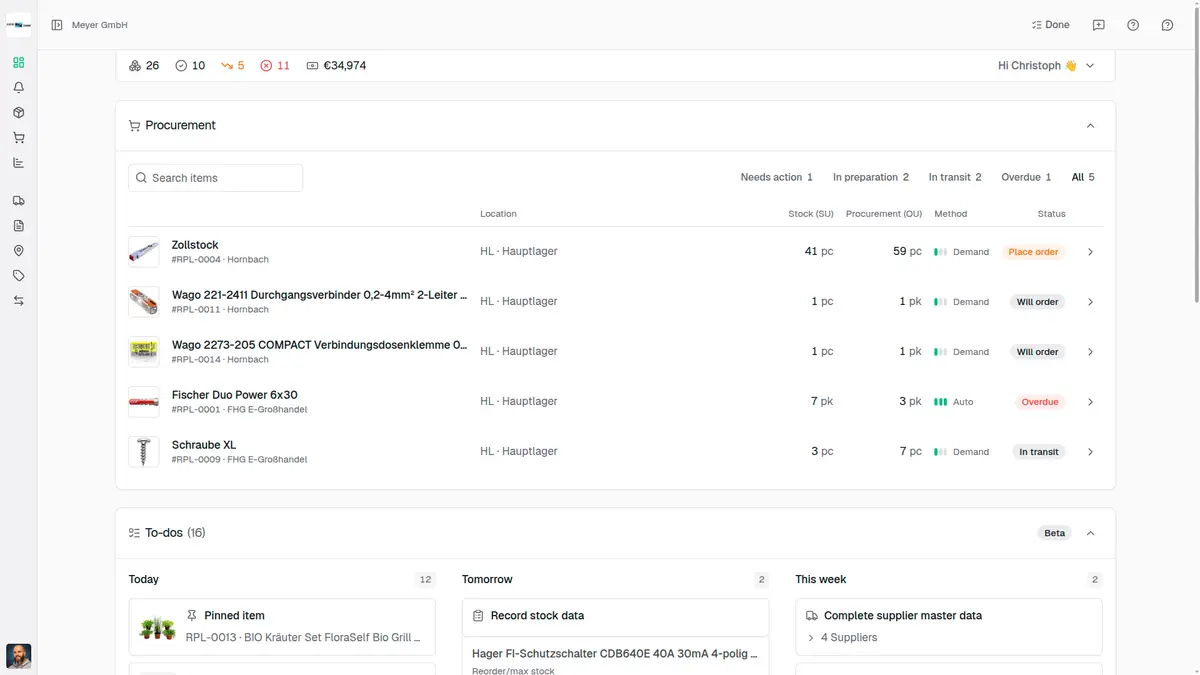This screenshot has height=675, width=1200.
Task: Open Zollstock row details chevron
Action: (1090, 252)
